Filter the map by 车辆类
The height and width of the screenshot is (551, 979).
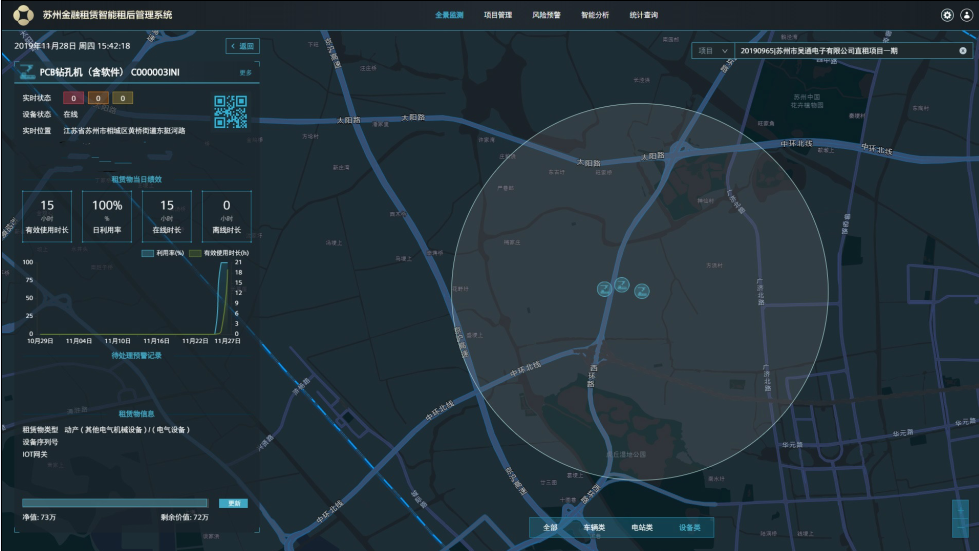point(594,527)
